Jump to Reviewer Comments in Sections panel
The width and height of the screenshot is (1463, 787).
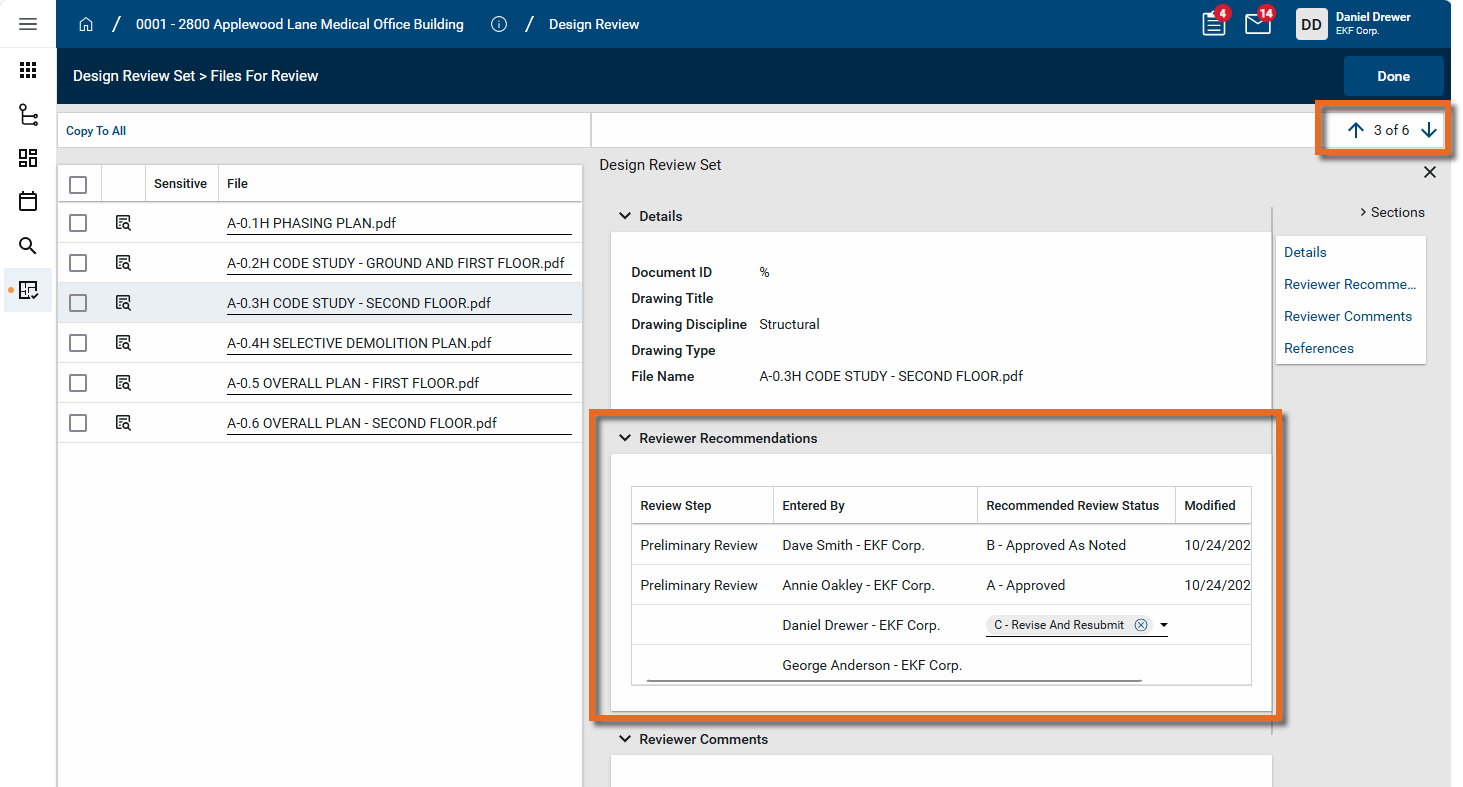1347,316
